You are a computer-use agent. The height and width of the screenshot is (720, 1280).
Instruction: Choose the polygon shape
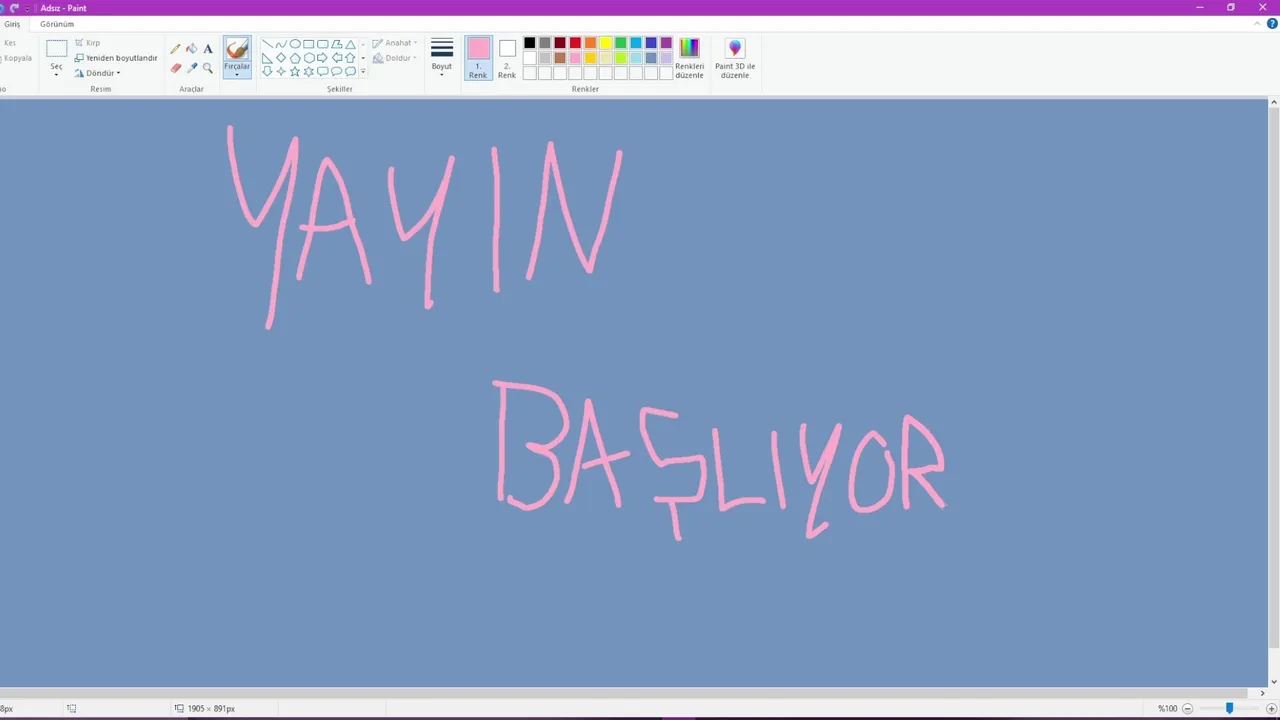337,44
